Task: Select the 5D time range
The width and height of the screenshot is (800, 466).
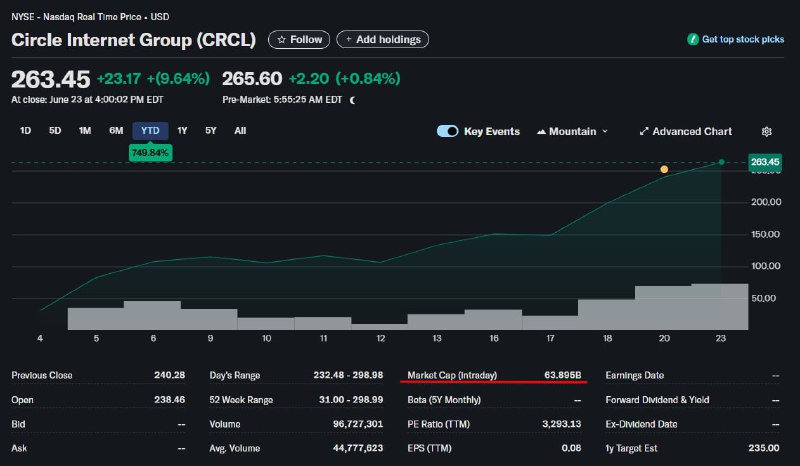Action: point(55,131)
